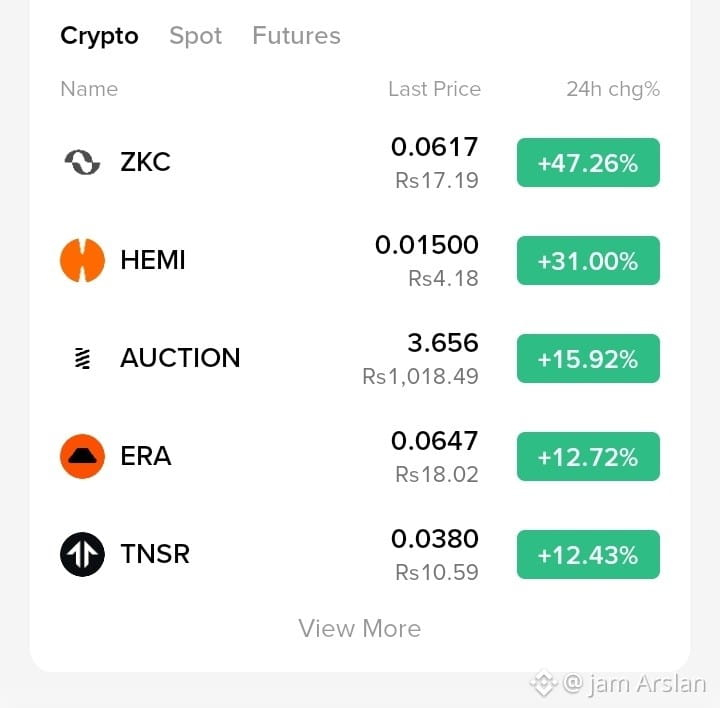Image resolution: width=720 pixels, height=708 pixels.
Task: Tap the orange ERA coin icon
Action: click(82, 456)
